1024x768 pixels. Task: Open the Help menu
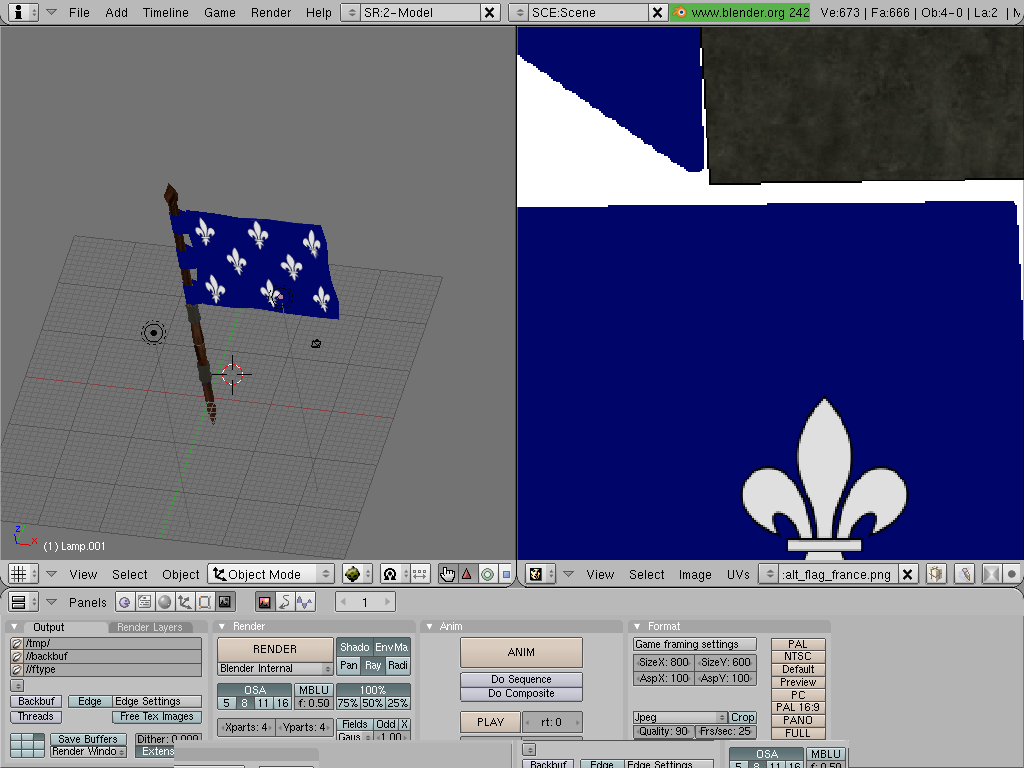tap(319, 12)
